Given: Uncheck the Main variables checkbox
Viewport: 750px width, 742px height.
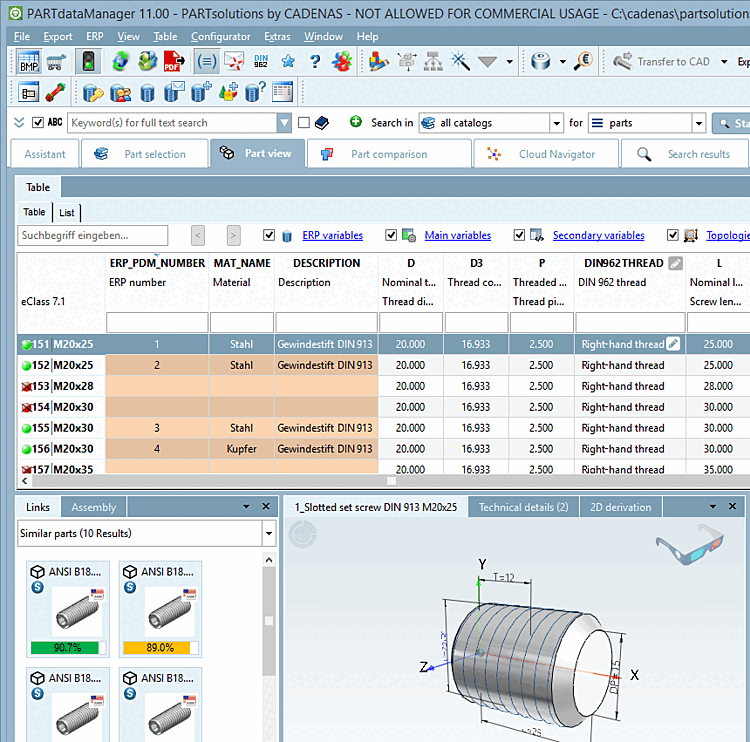Looking at the screenshot, I should coord(391,236).
